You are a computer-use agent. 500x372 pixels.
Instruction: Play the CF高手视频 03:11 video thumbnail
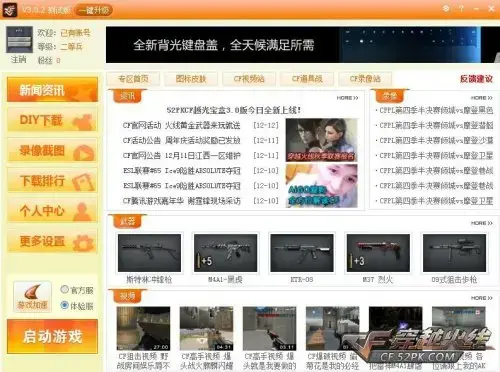(269, 328)
